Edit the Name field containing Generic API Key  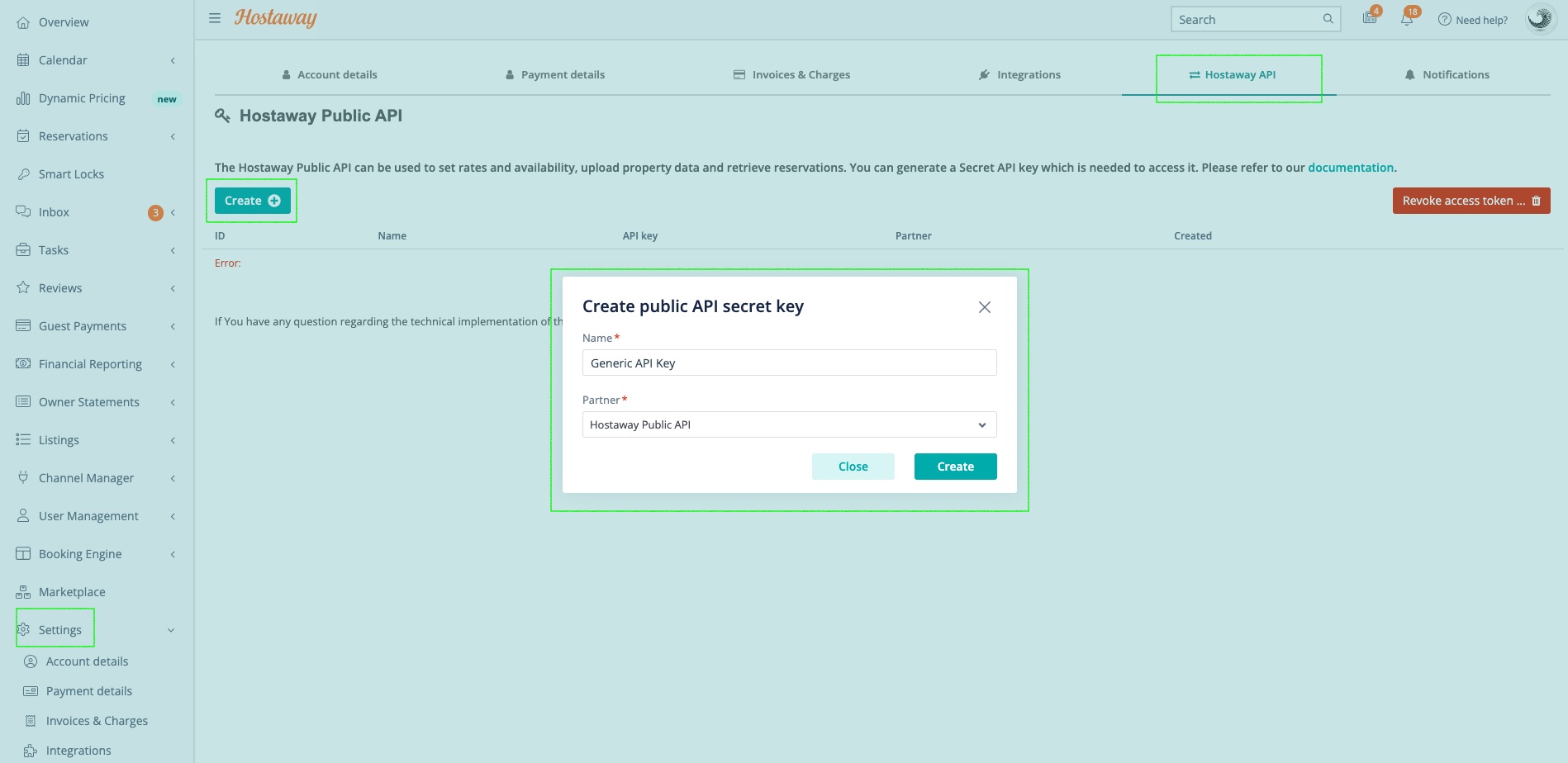[788, 363]
